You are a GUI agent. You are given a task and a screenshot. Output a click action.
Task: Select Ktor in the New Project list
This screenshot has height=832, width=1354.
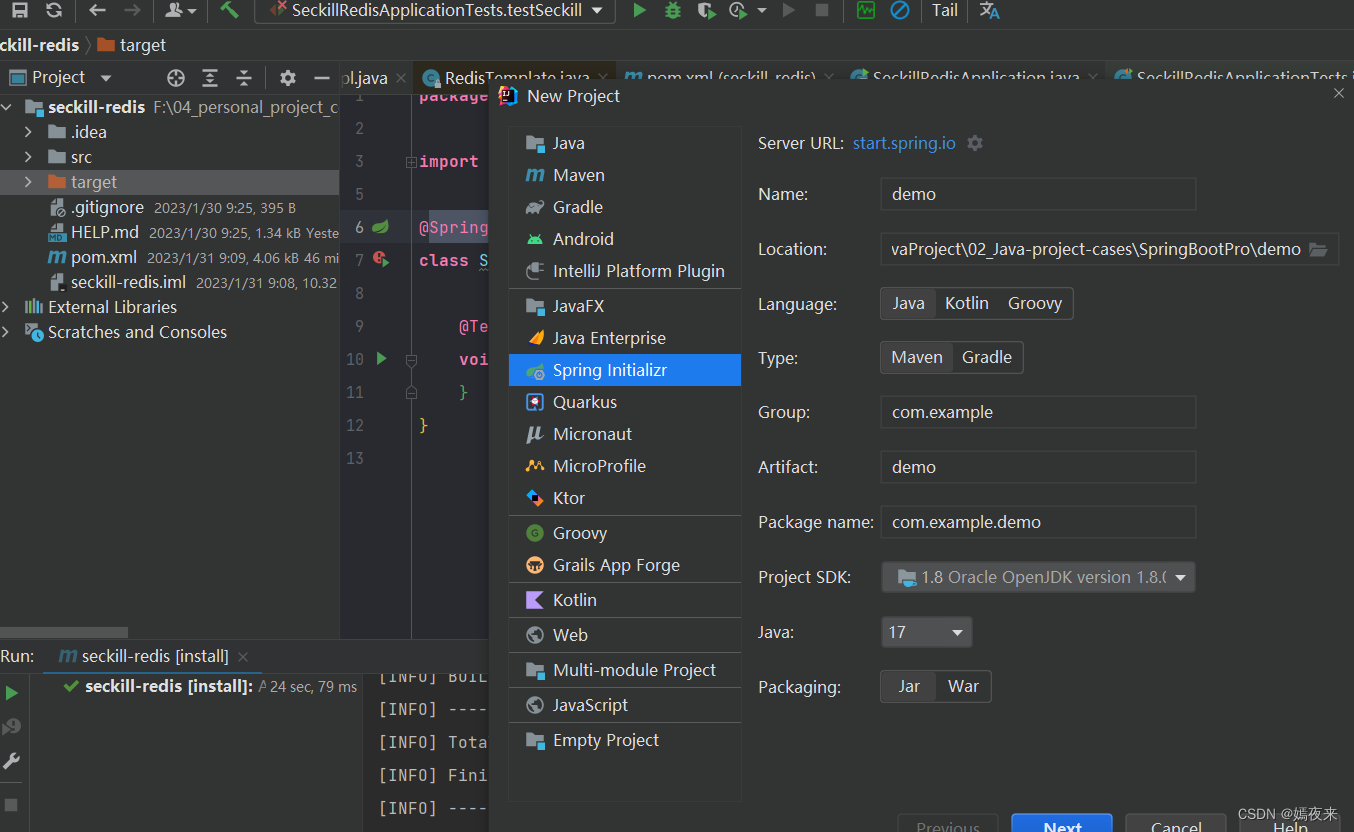coord(625,498)
